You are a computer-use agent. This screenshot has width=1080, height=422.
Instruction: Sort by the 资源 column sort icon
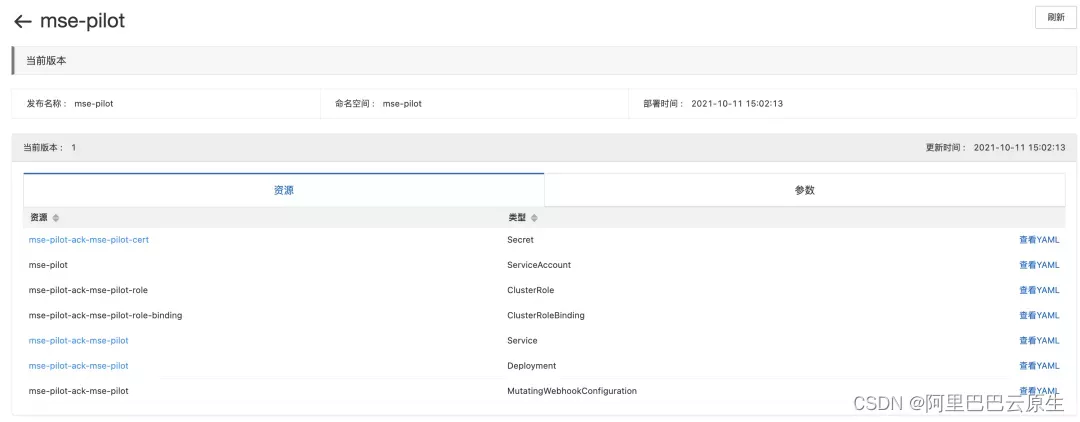coord(56,218)
